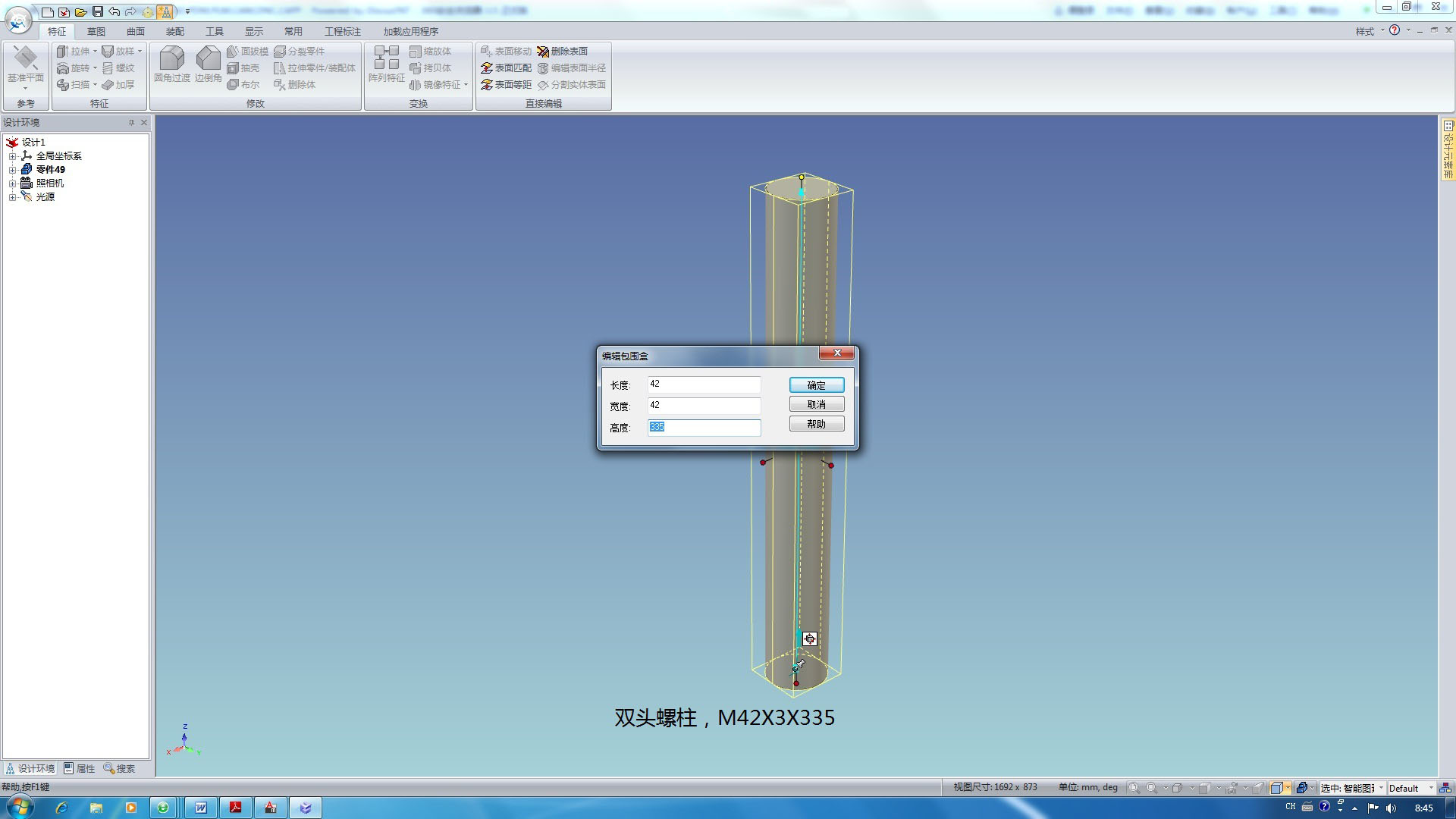
Task: Open the round application menu button
Action: tap(18, 20)
